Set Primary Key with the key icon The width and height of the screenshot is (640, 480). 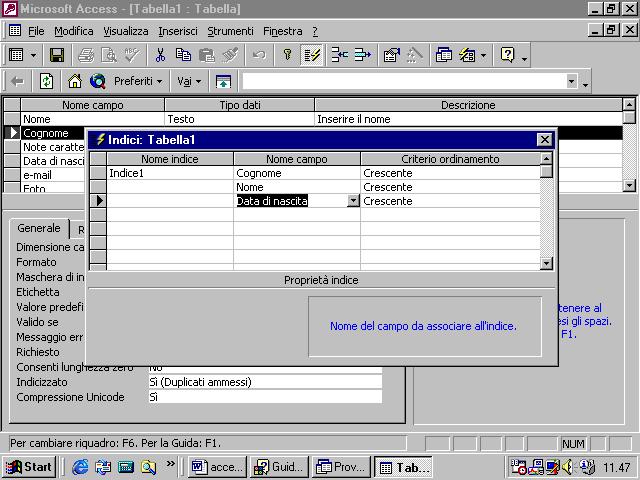(x=288, y=55)
